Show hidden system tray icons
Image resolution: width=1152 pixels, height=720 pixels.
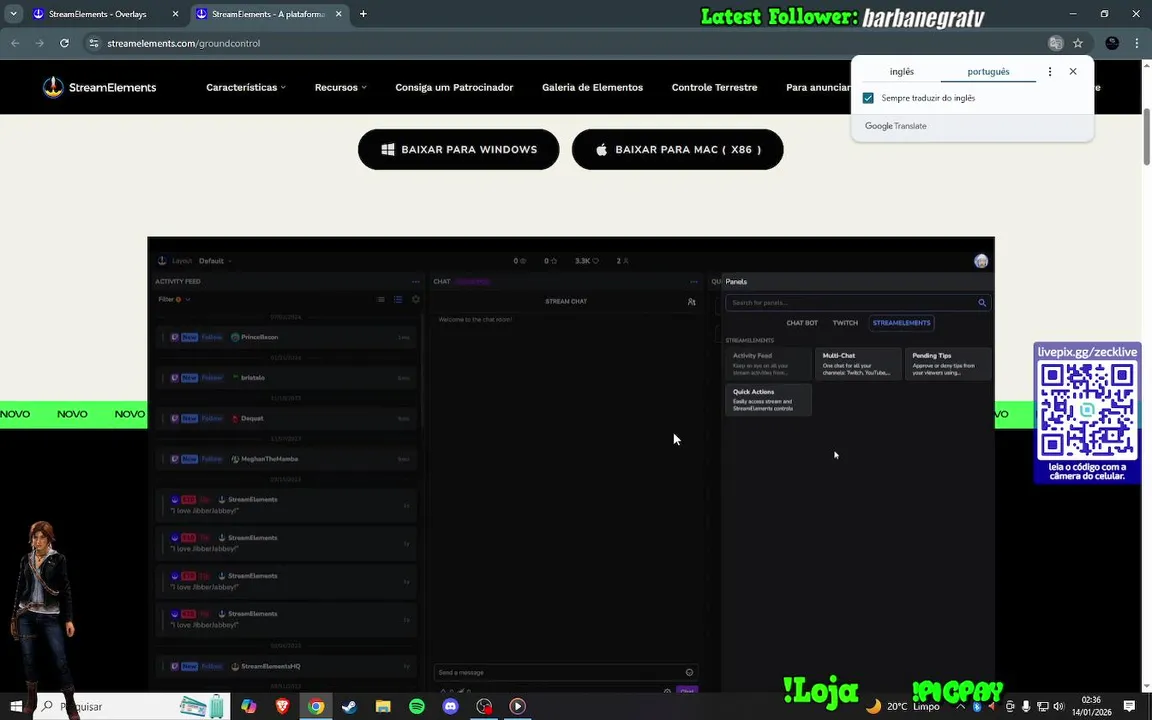pos(960,706)
